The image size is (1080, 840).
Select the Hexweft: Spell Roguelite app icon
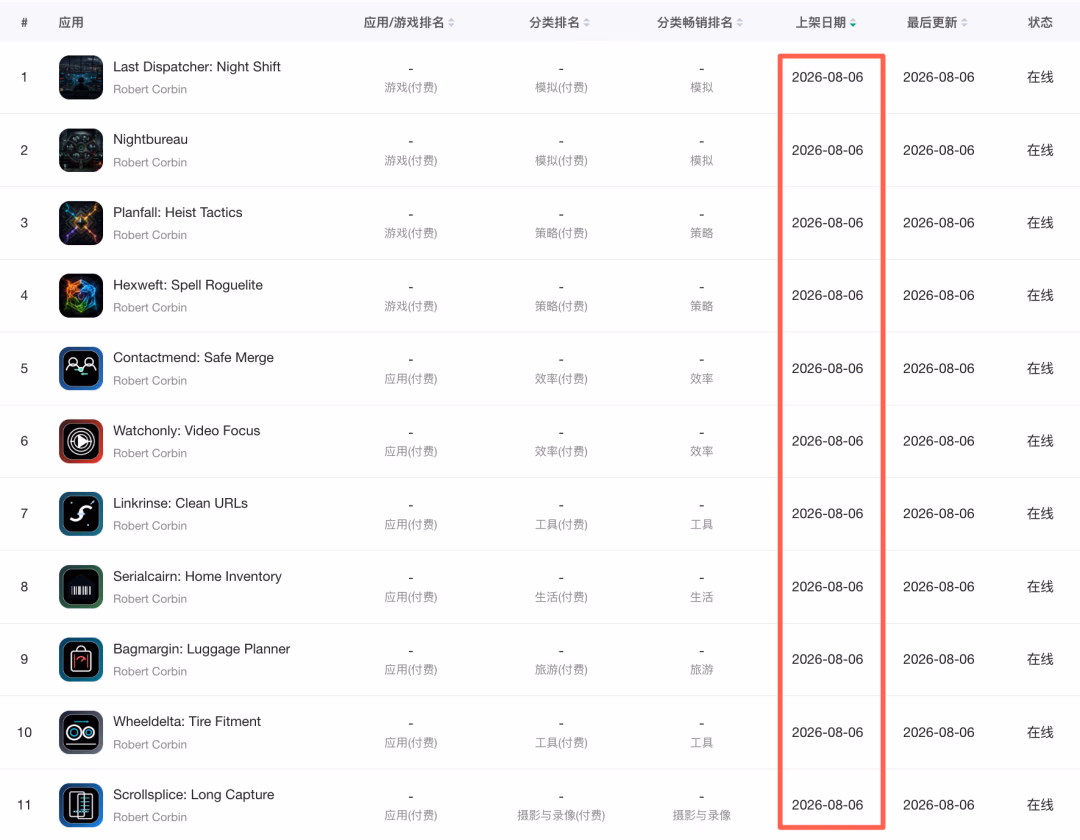click(x=81, y=295)
